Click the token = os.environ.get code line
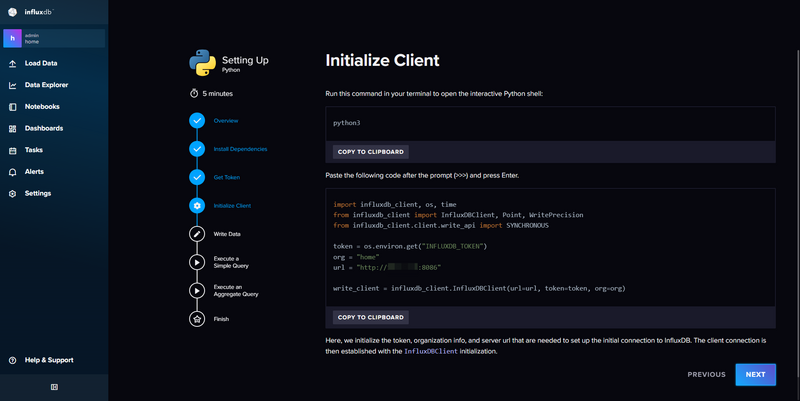The image size is (800, 401). point(410,246)
